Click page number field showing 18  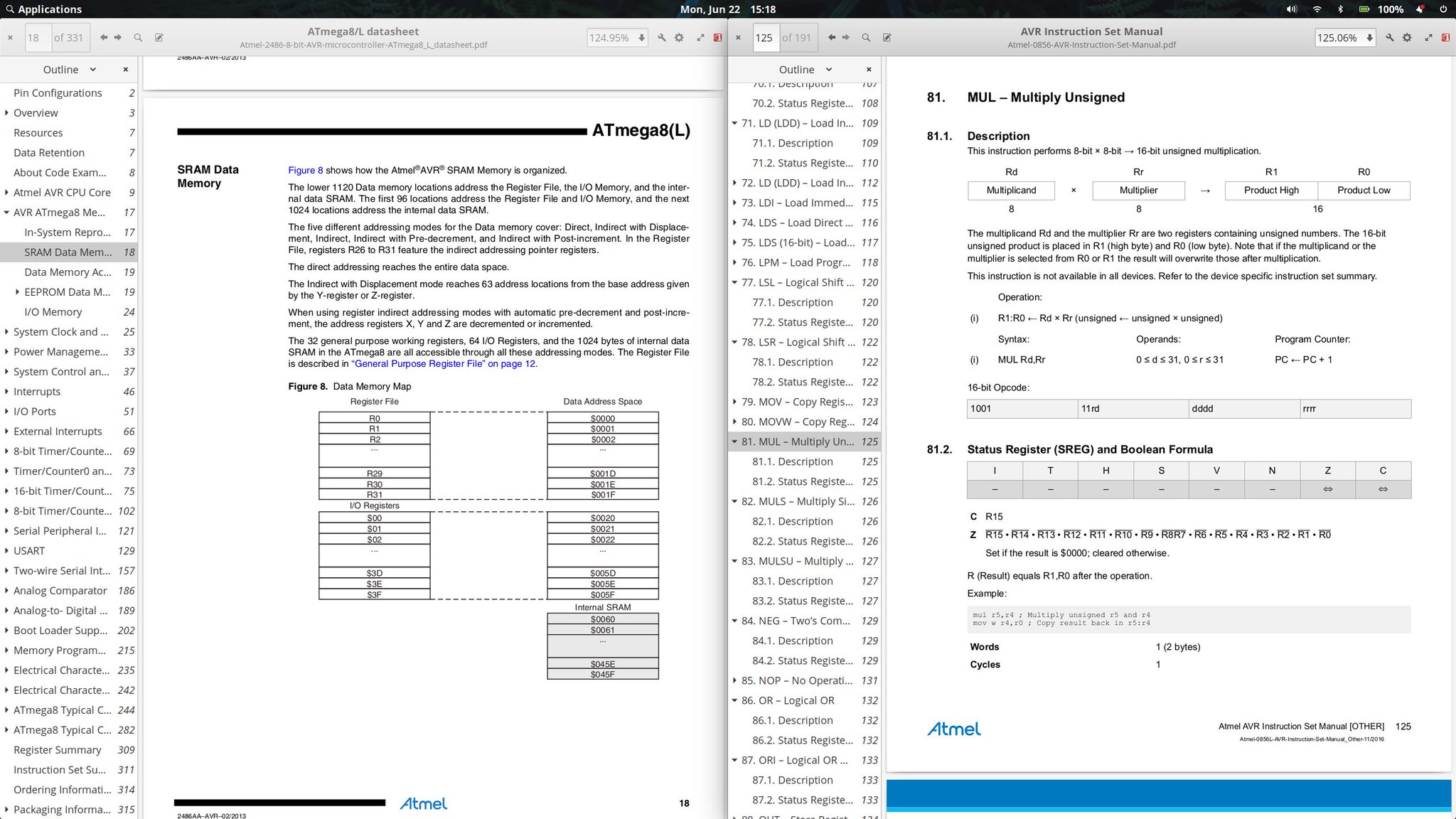click(x=37, y=38)
